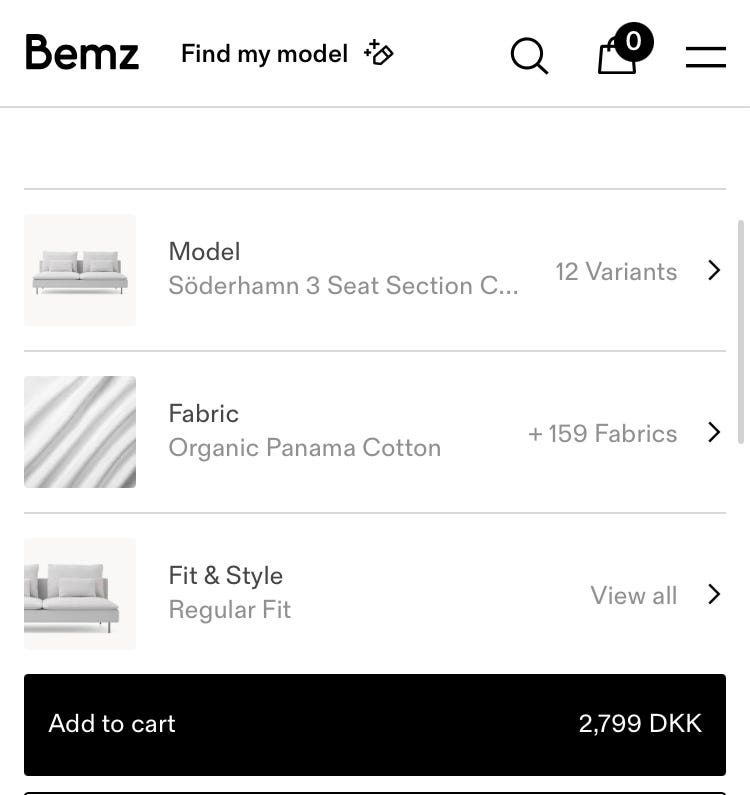Expand the Fabric row chevron

(714, 432)
